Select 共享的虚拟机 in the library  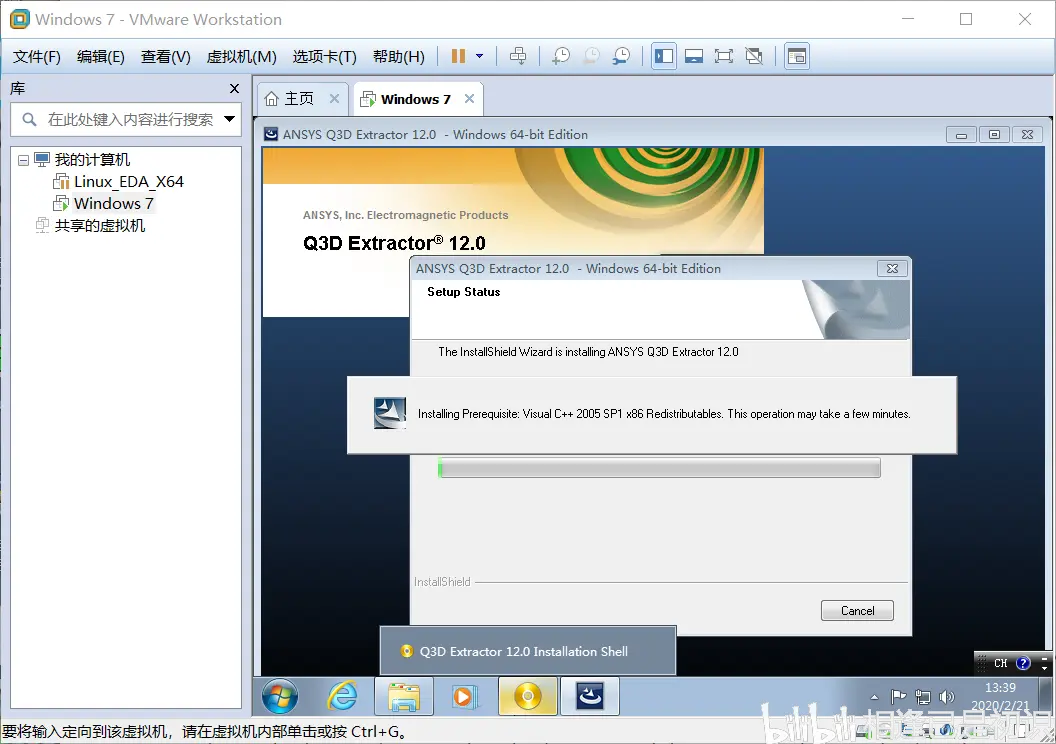tap(100, 226)
